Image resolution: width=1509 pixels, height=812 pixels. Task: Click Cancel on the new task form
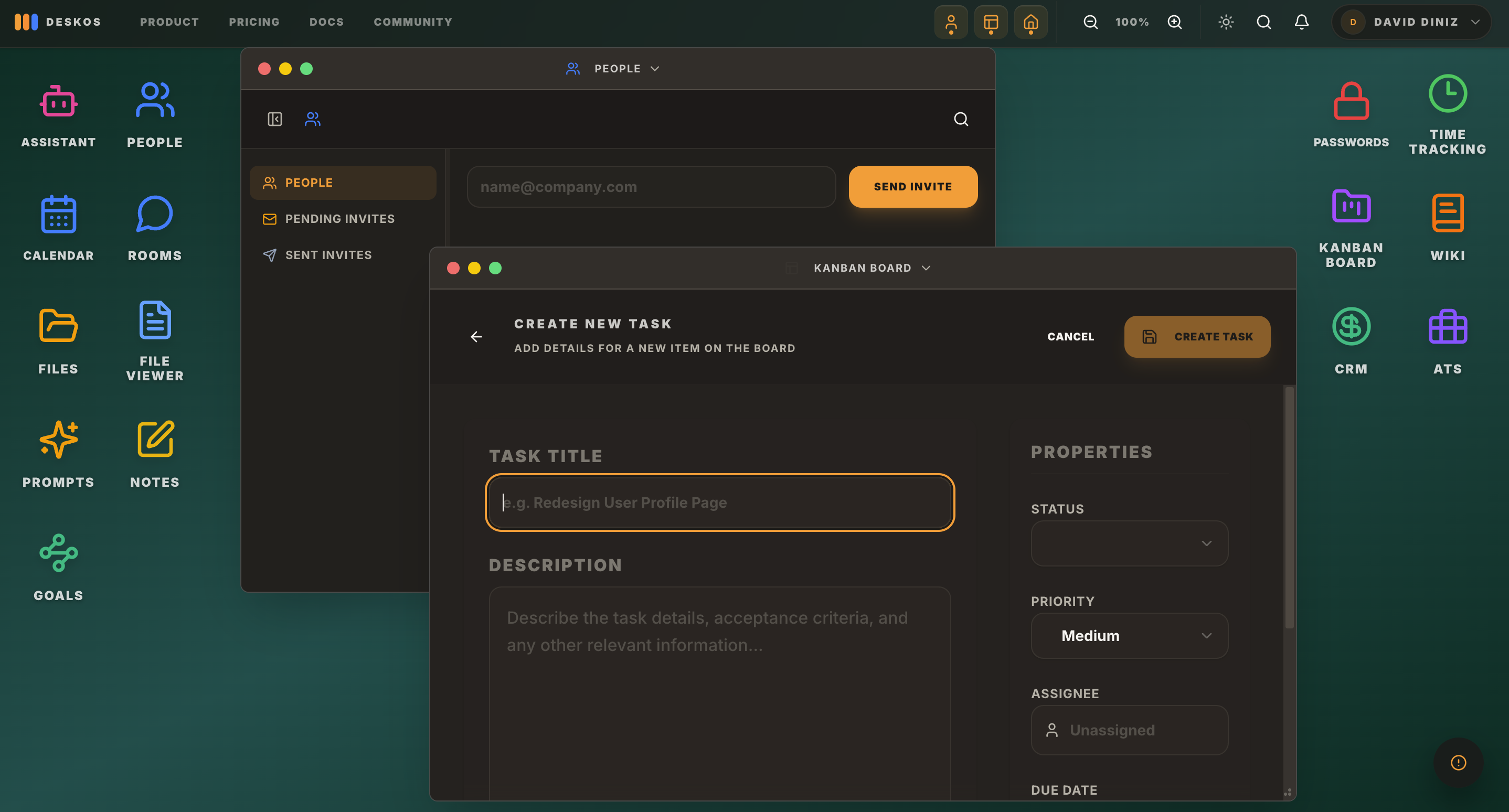coord(1070,337)
